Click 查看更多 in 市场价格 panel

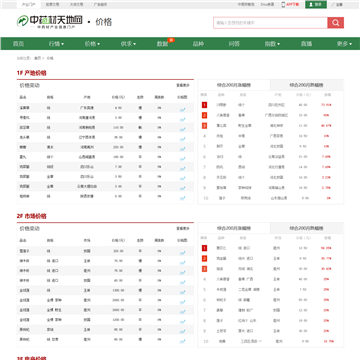click(x=183, y=229)
